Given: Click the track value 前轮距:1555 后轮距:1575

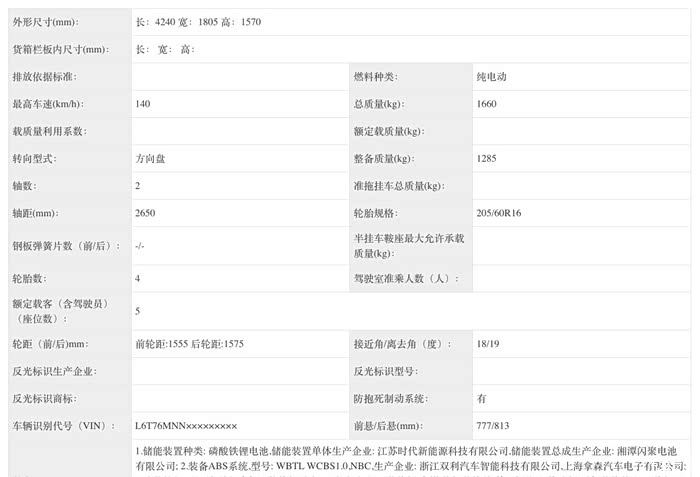Looking at the screenshot, I should pyautogui.click(x=189, y=343).
